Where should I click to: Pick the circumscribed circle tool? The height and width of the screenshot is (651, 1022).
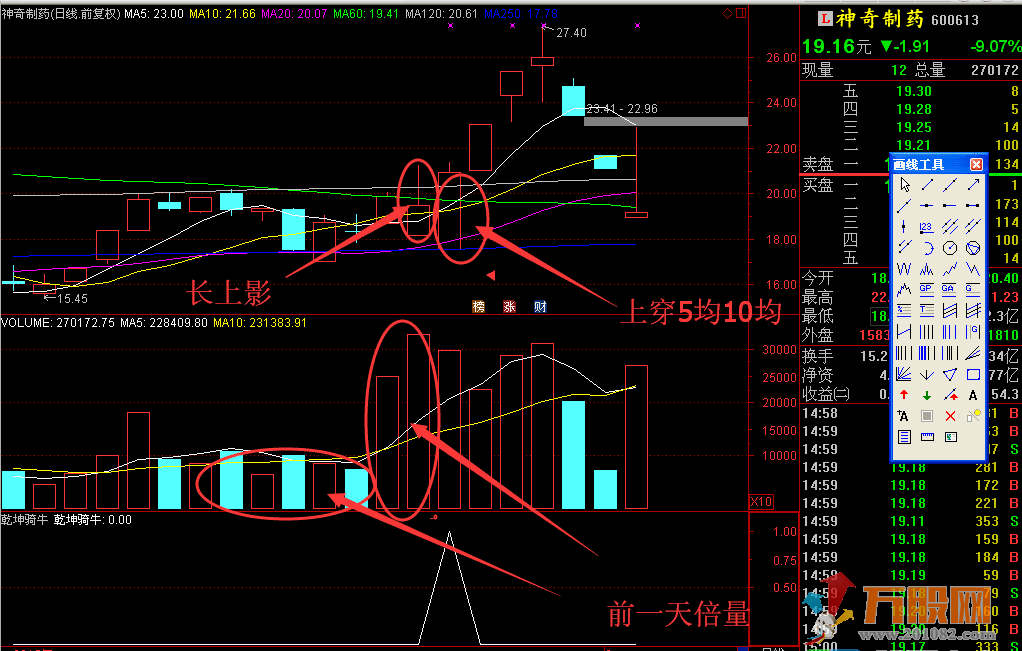(973, 248)
